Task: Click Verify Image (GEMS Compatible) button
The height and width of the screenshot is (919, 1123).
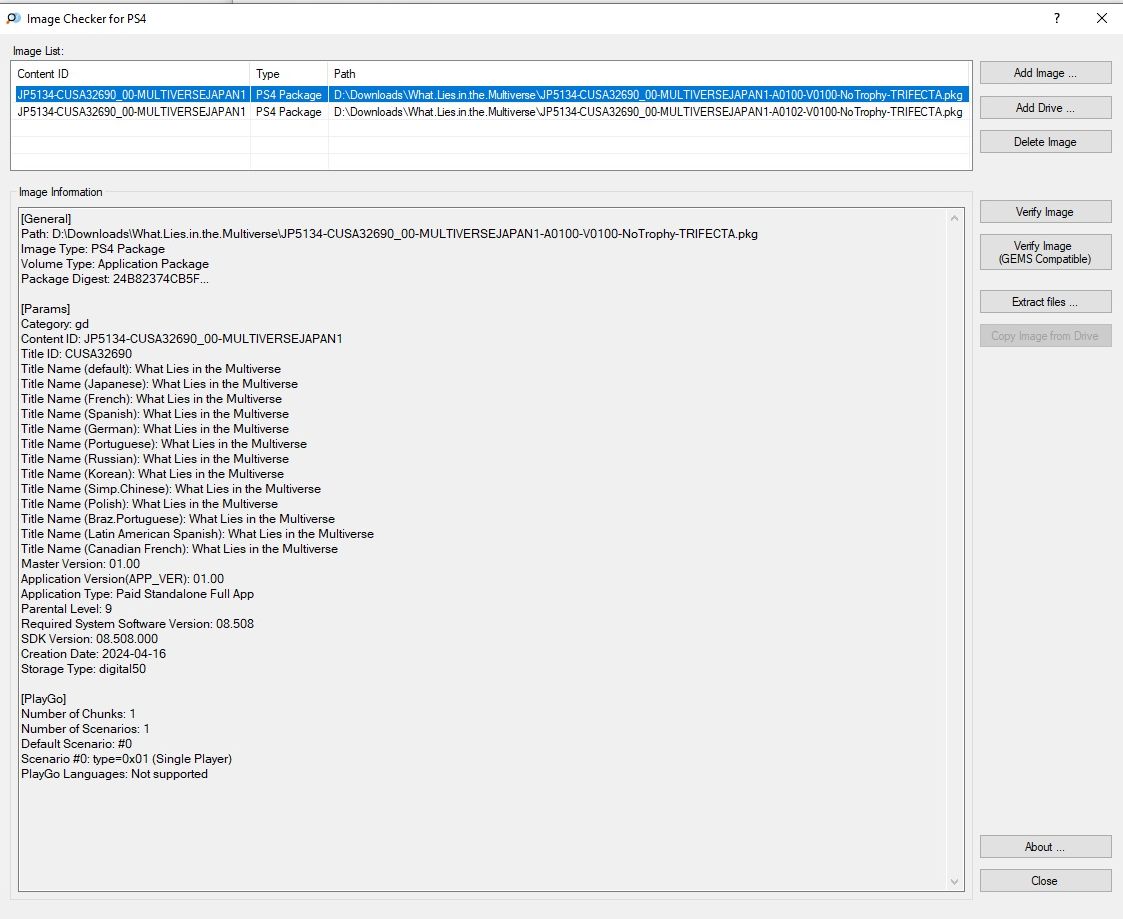Action: click(1045, 252)
